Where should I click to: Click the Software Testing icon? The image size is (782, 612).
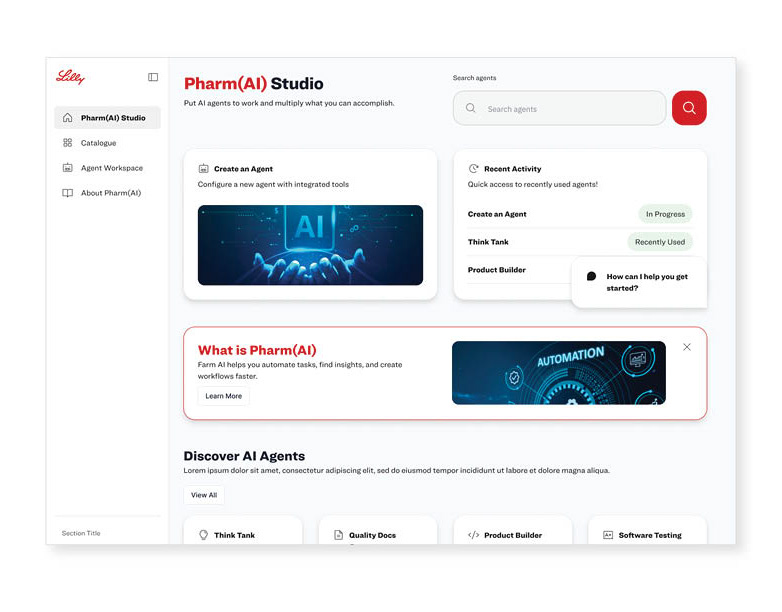(x=608, y=535)
